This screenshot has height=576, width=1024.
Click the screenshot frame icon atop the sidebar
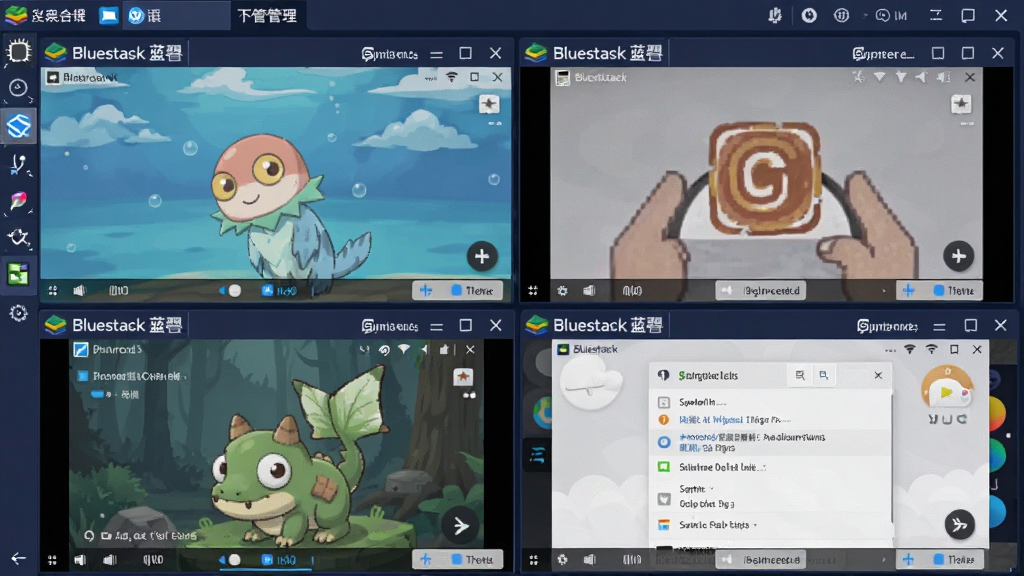pyautogui.click(x=18, y=52)
